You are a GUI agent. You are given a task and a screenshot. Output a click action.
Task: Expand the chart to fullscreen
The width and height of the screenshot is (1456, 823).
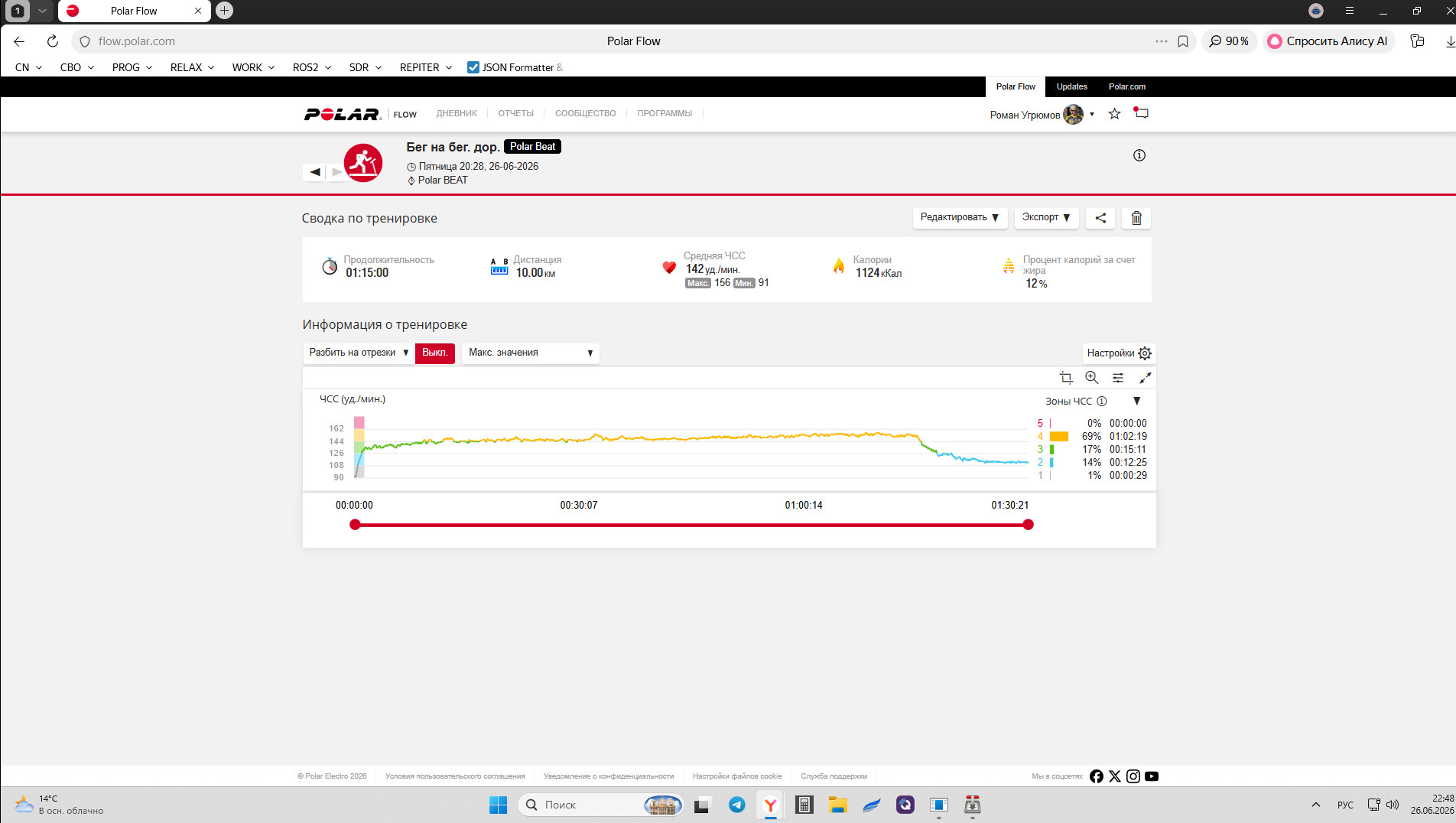(1145, 378)
